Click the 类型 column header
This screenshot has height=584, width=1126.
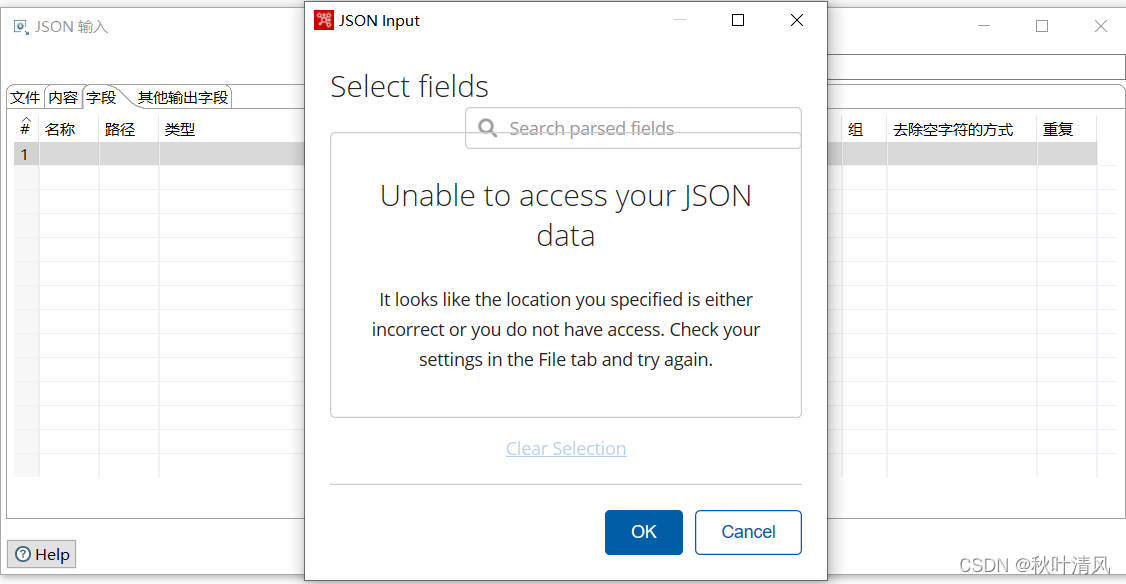coord(179,128)
